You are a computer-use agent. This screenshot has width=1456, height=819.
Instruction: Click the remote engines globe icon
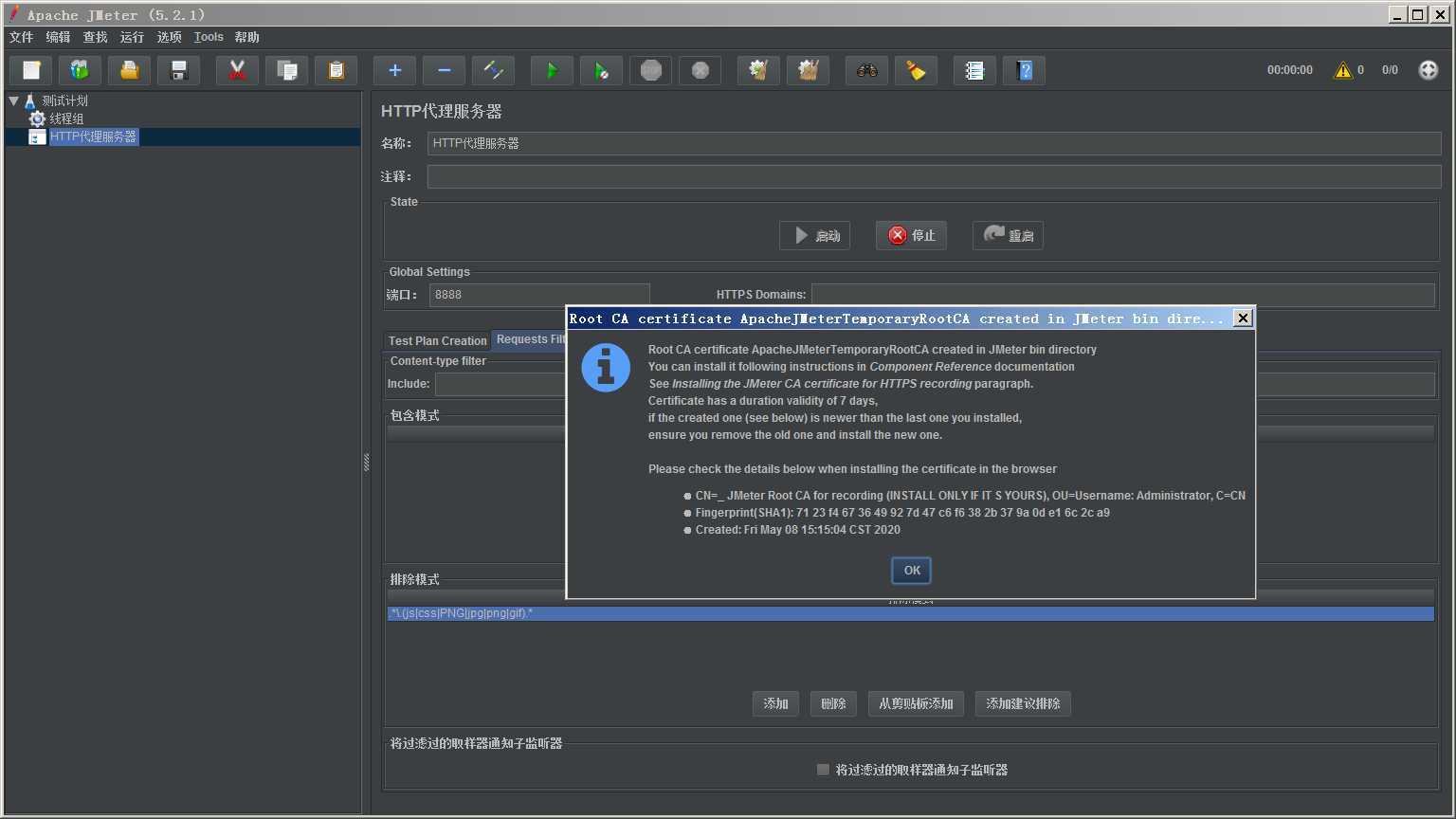click(x=1429, y=70)
